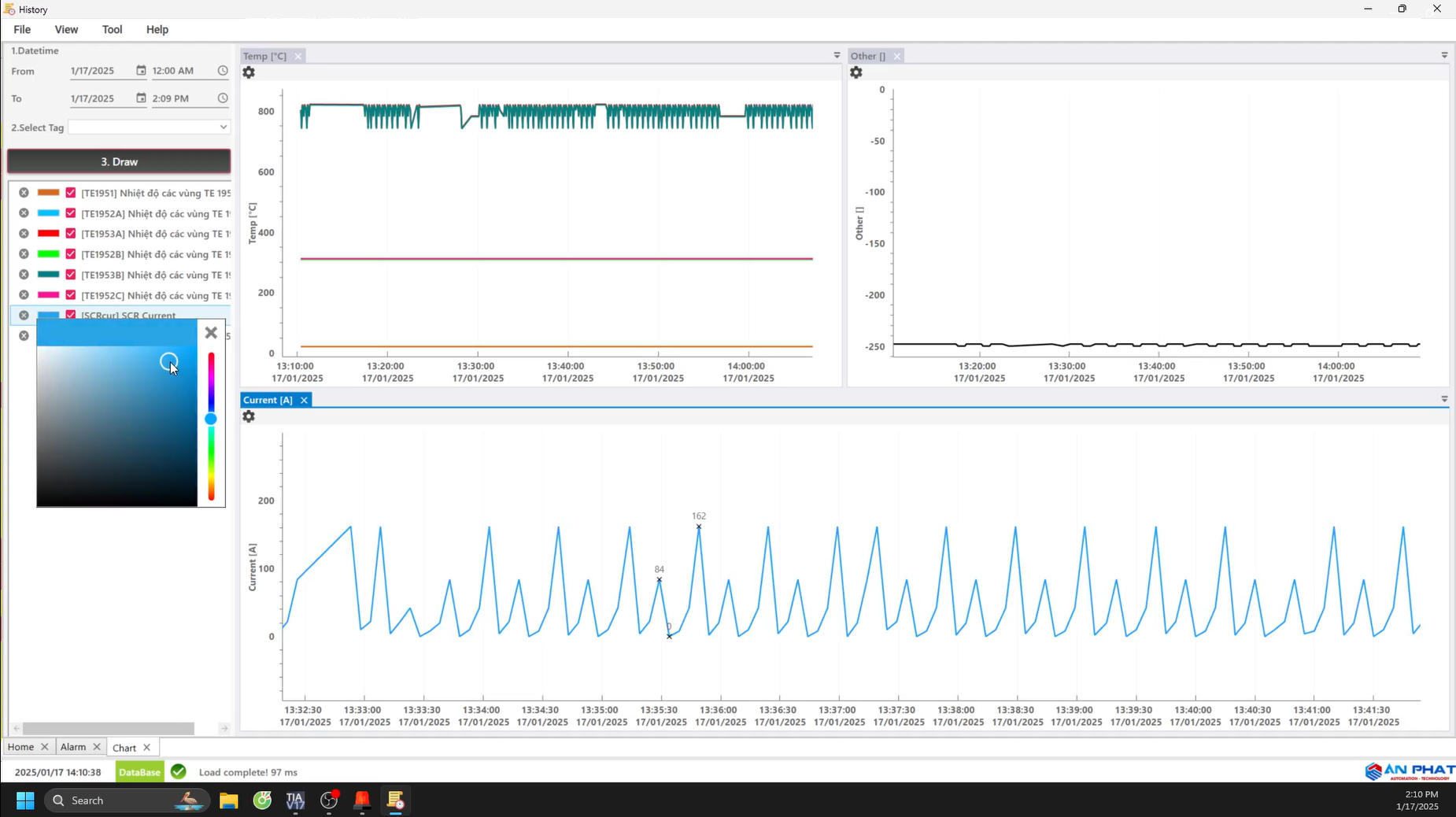Image resolution: width=1456 pixels, height=817 pixels.
Task: Close the color picker popup
Action: point(211,333)
